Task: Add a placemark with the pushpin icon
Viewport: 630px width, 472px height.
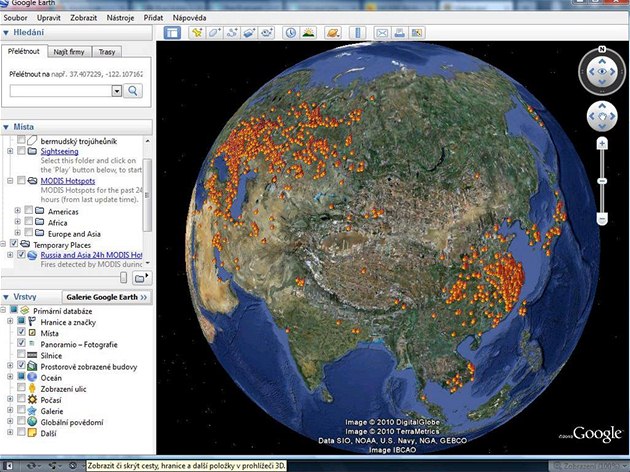Action: (x=196, y=33)
